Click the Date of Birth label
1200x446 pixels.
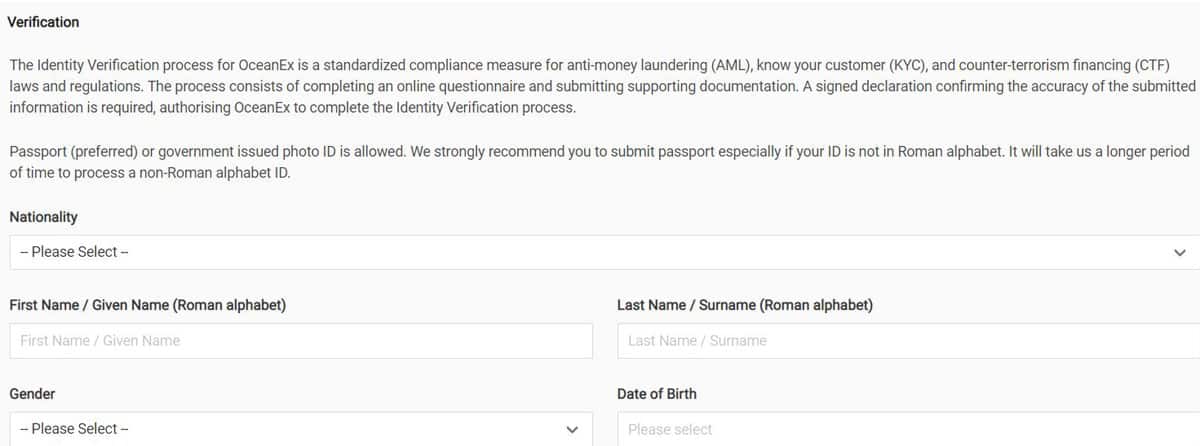657,394
